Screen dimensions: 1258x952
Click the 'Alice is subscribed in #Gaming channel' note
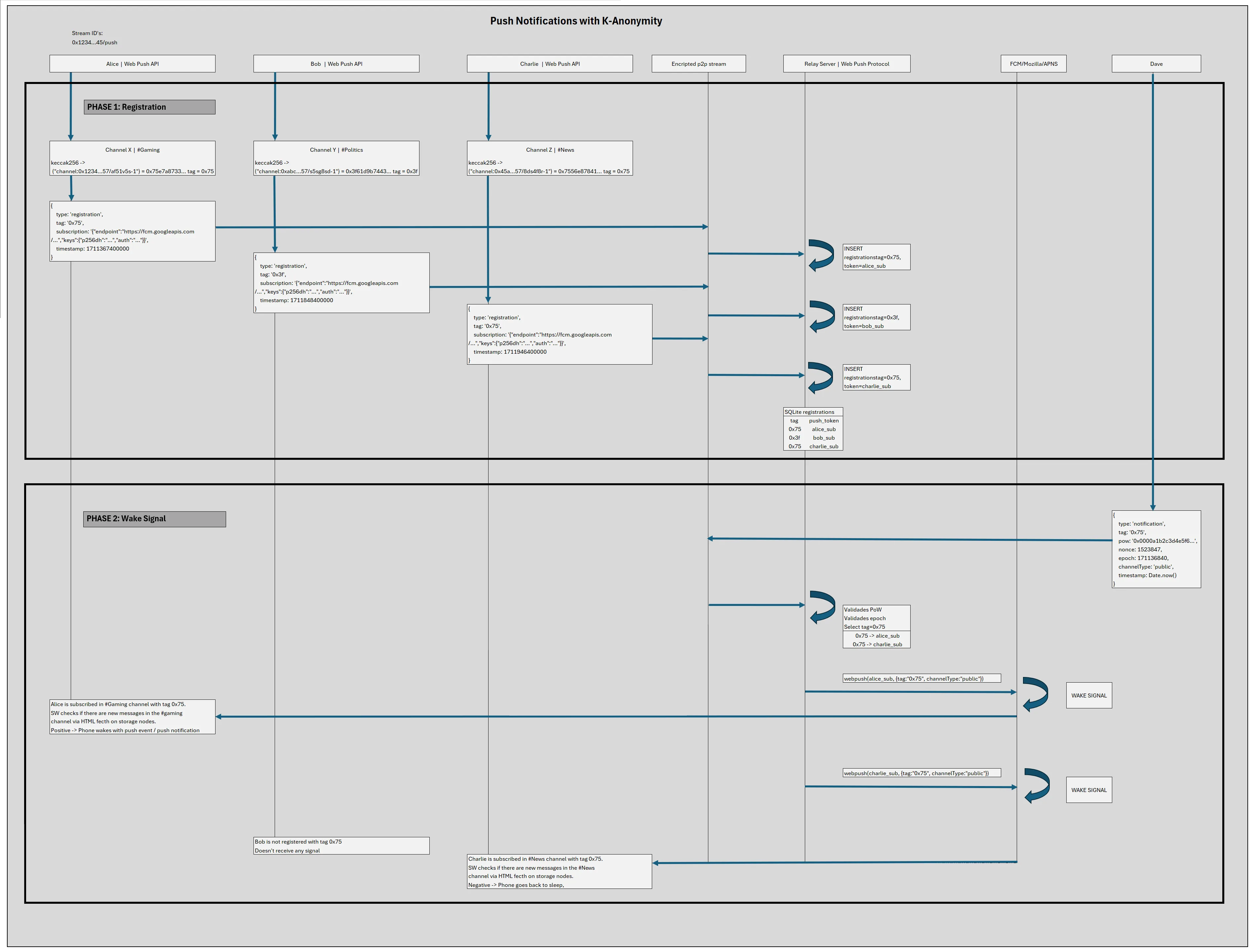tap(133, 717)
